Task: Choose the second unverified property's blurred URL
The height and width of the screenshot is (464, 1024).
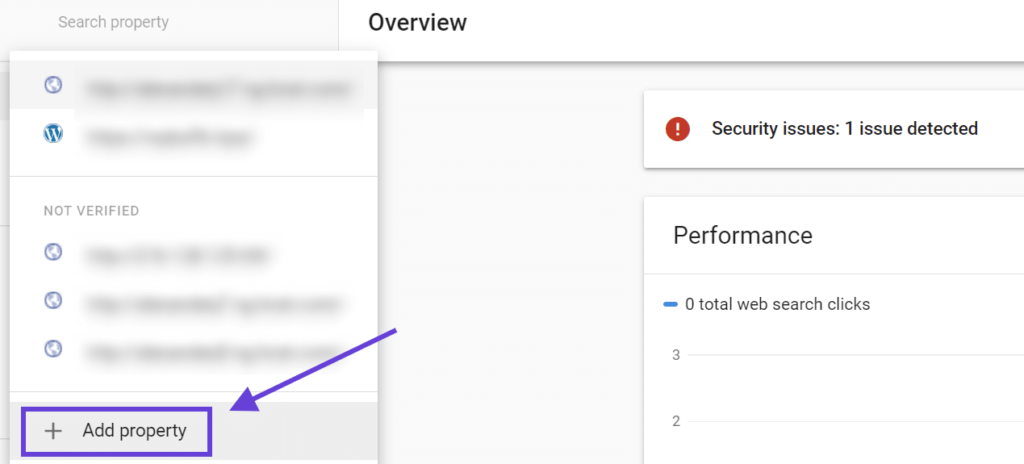Action: 215,301
